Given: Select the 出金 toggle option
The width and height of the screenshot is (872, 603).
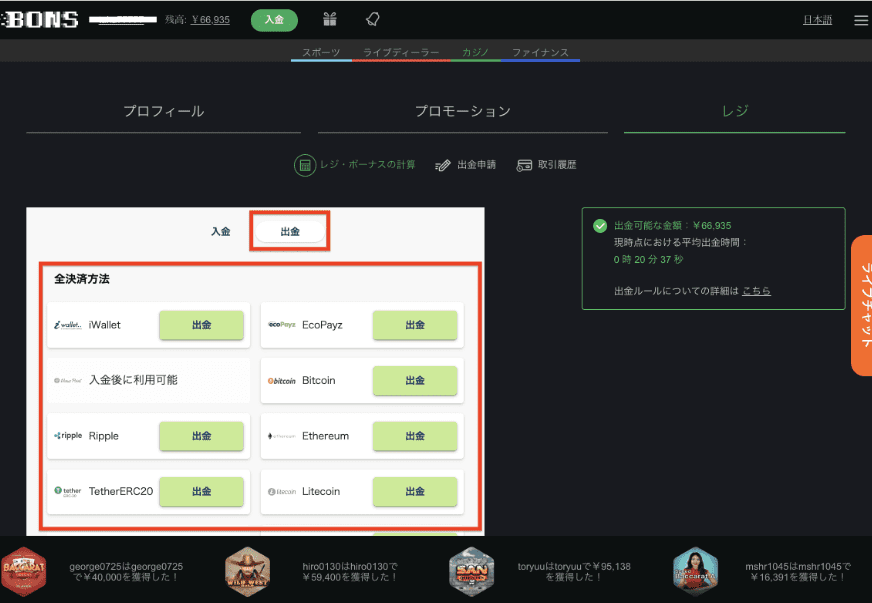Looking at the screenshot, I should 290,231.
